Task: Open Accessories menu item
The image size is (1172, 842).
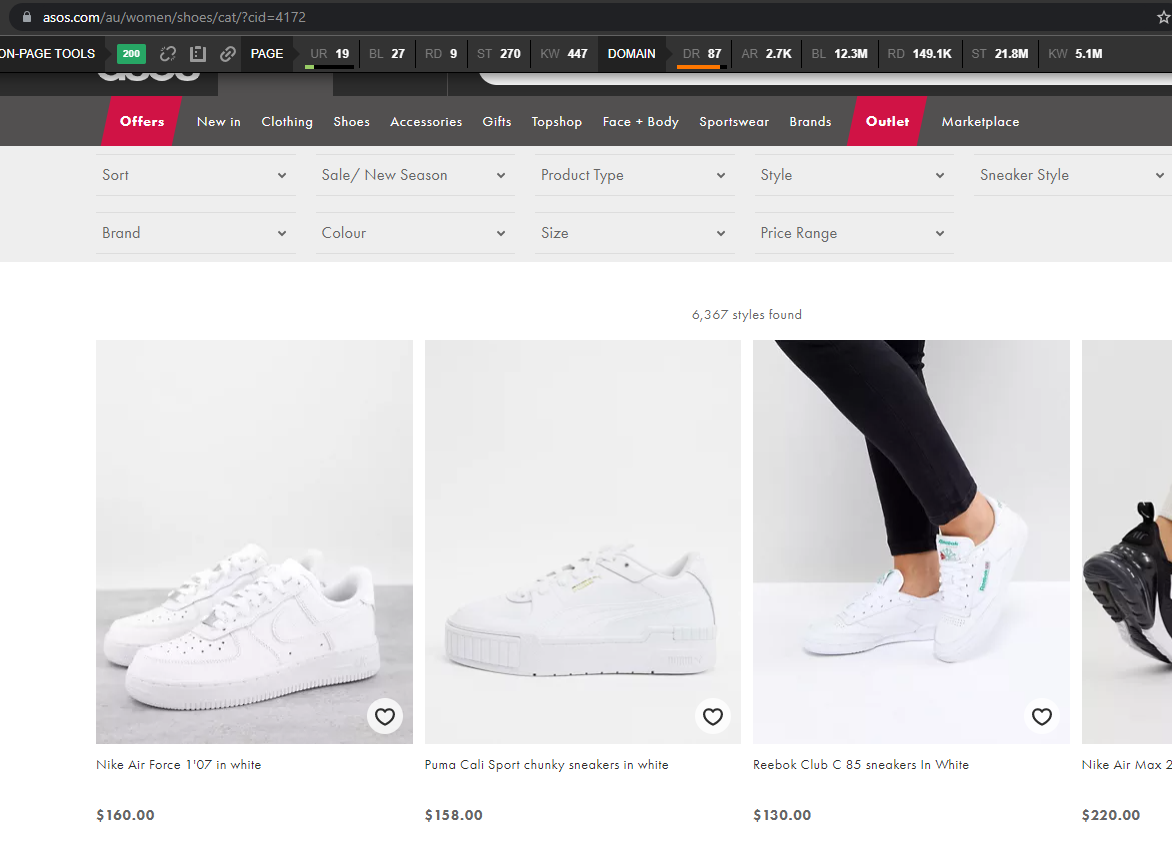Action: coord(426,121)
